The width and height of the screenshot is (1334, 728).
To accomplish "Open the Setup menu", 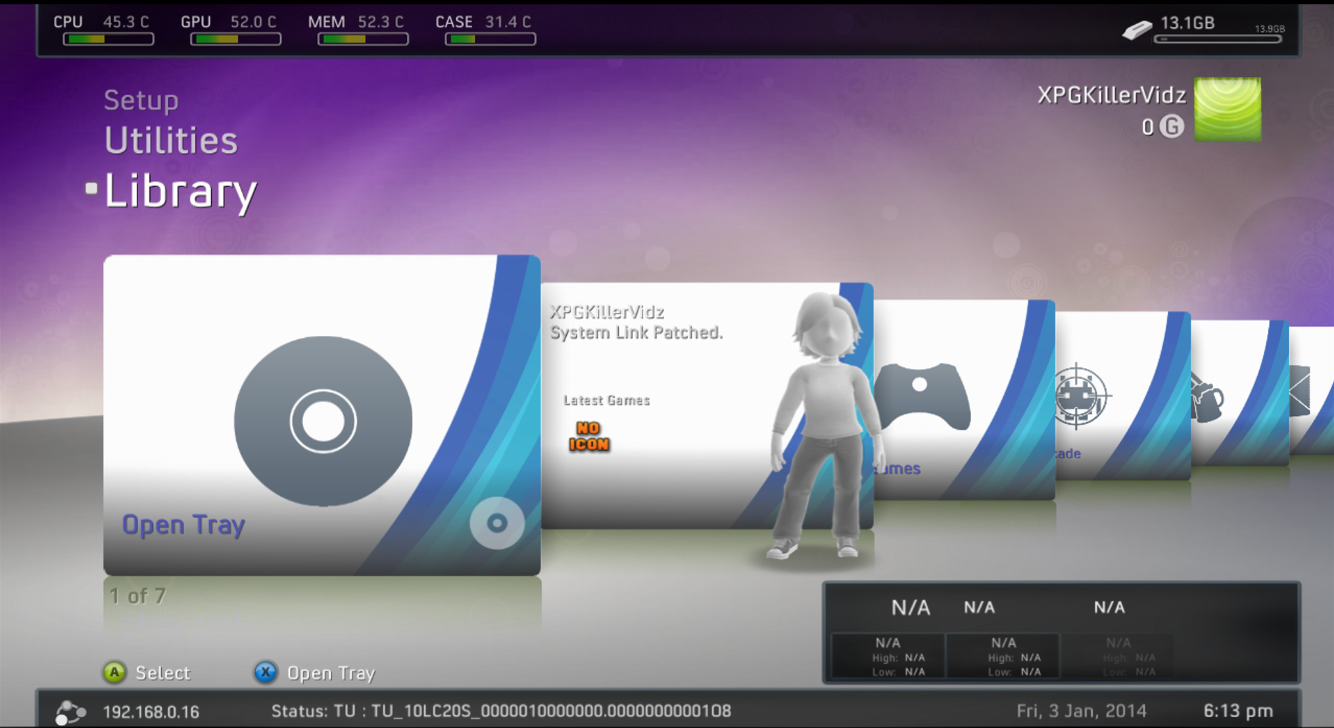I will point(141,100).
